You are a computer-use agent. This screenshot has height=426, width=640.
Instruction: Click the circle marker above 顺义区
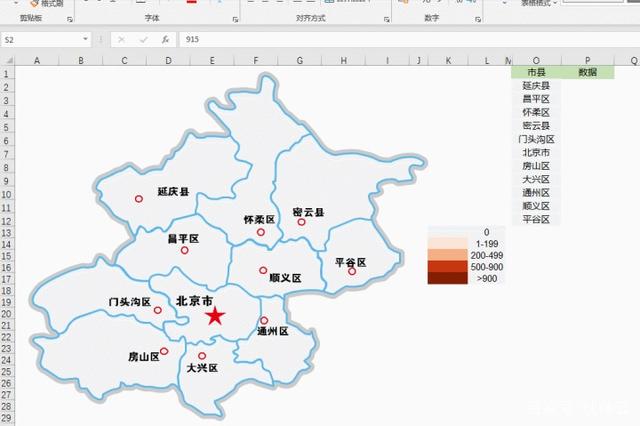click(x=263, y=270)
